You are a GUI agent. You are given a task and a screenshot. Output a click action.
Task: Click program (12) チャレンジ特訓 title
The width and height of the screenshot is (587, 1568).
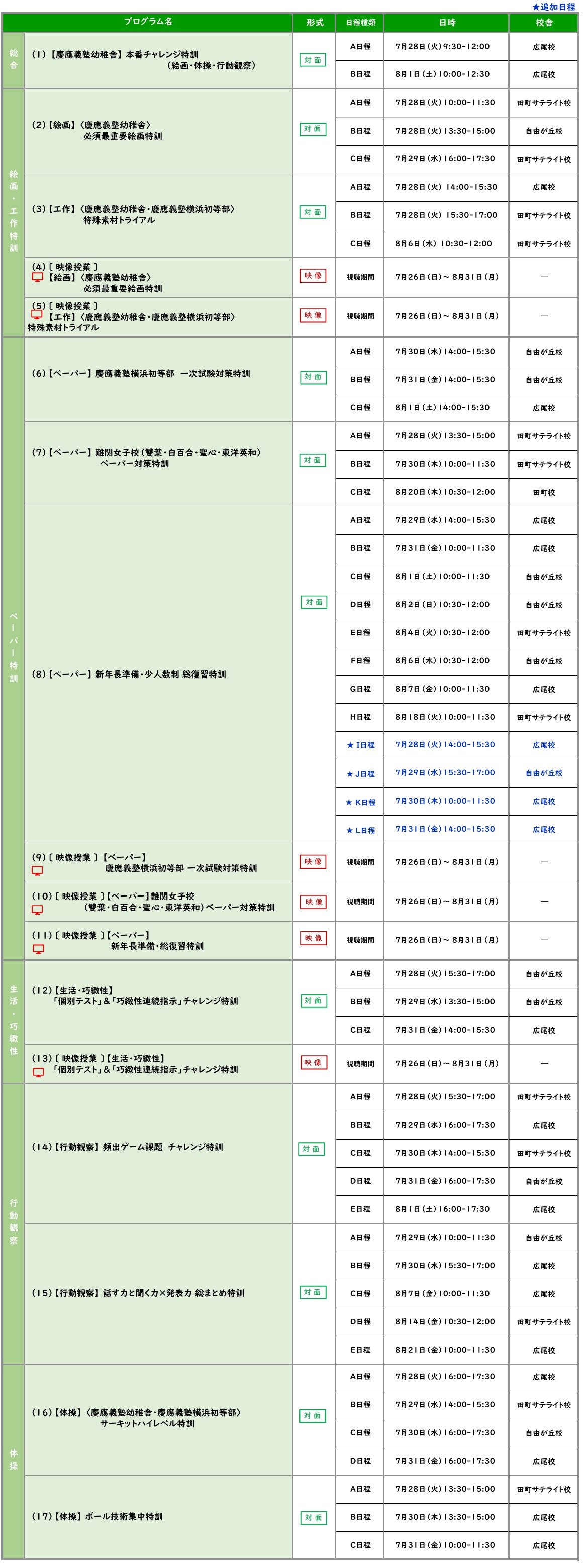(x=135, y=995)
